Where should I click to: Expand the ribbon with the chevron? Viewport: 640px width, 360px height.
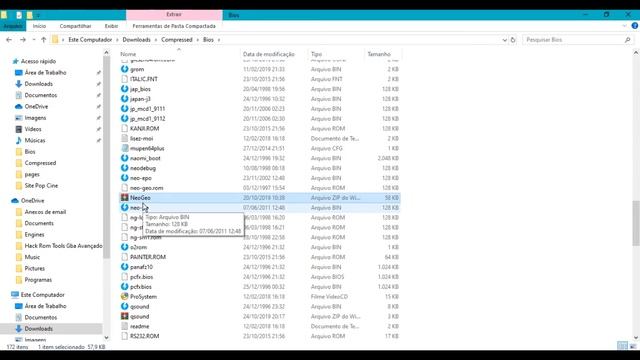(x=624, y=26)
